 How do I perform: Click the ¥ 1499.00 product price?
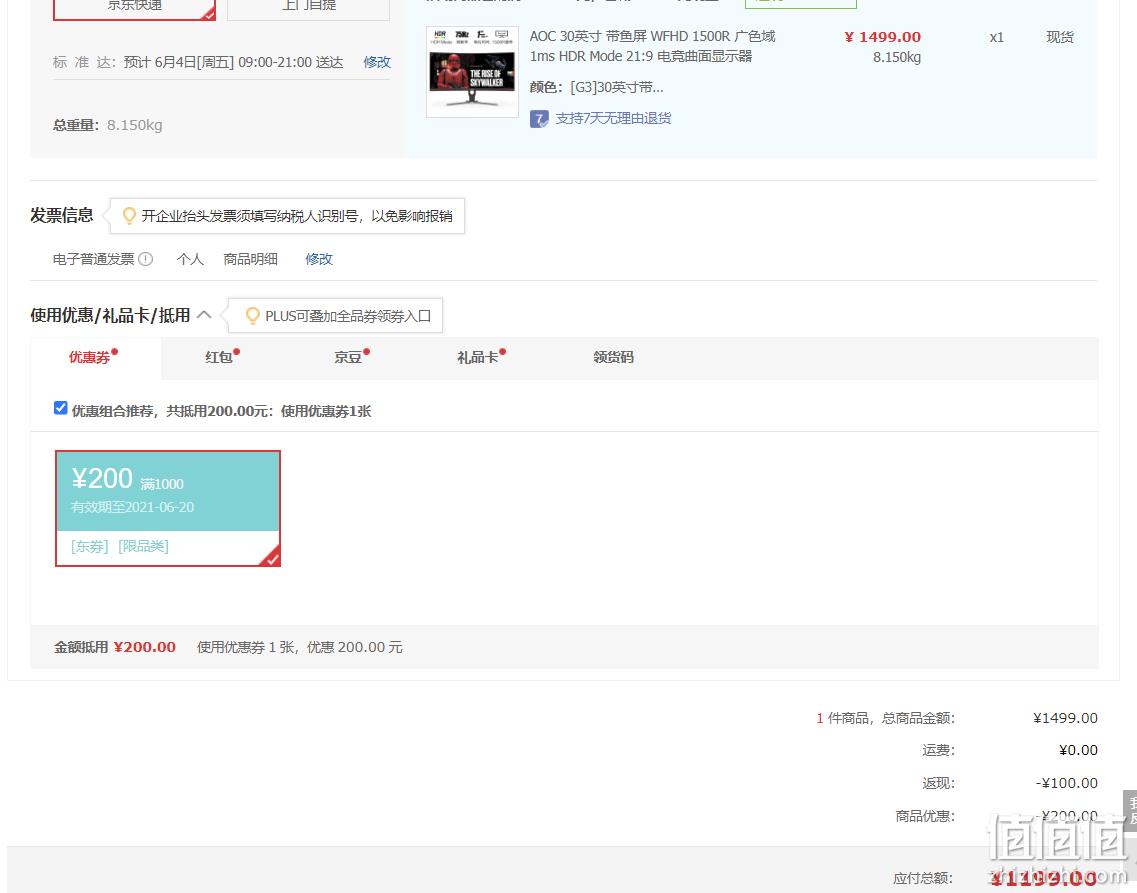point(882,37)
